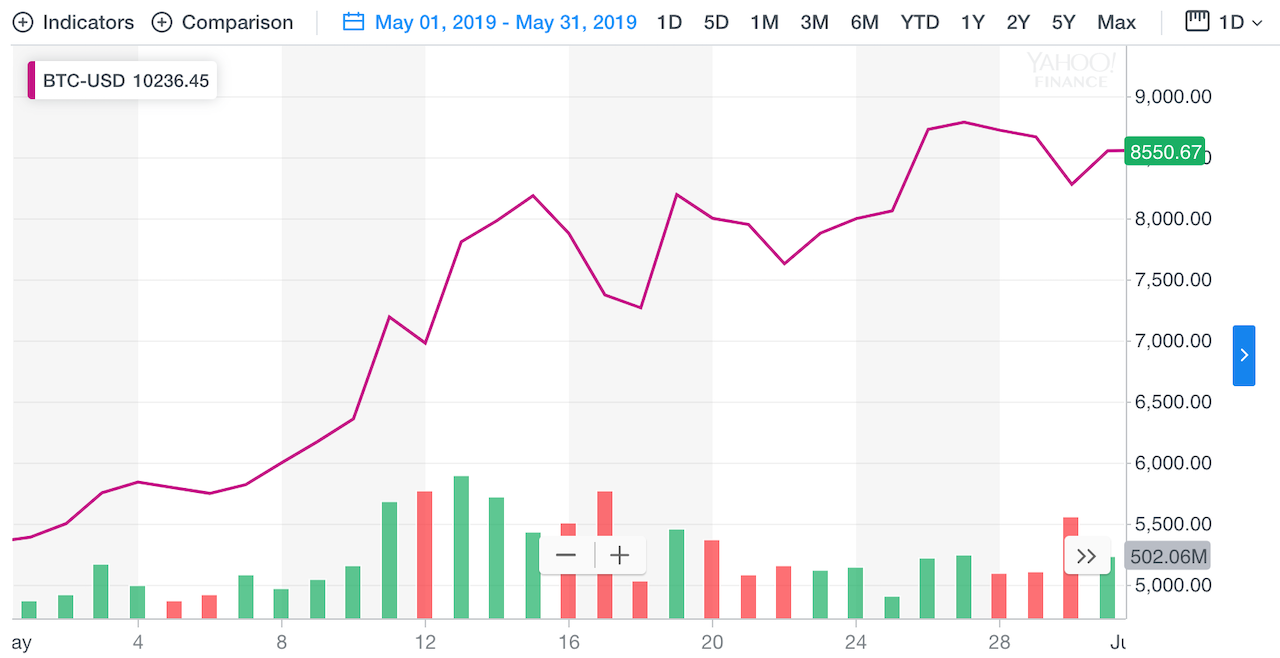The width and height of the screenshot is (1280, 658).
Task: Select the Max time range
Action: click(x=1116, y=22)
